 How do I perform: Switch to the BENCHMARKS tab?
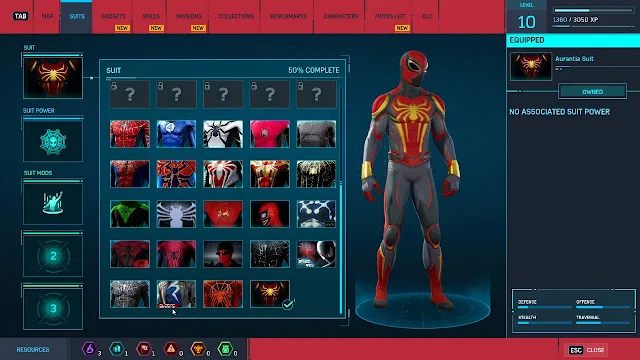(x=288, y=16)
